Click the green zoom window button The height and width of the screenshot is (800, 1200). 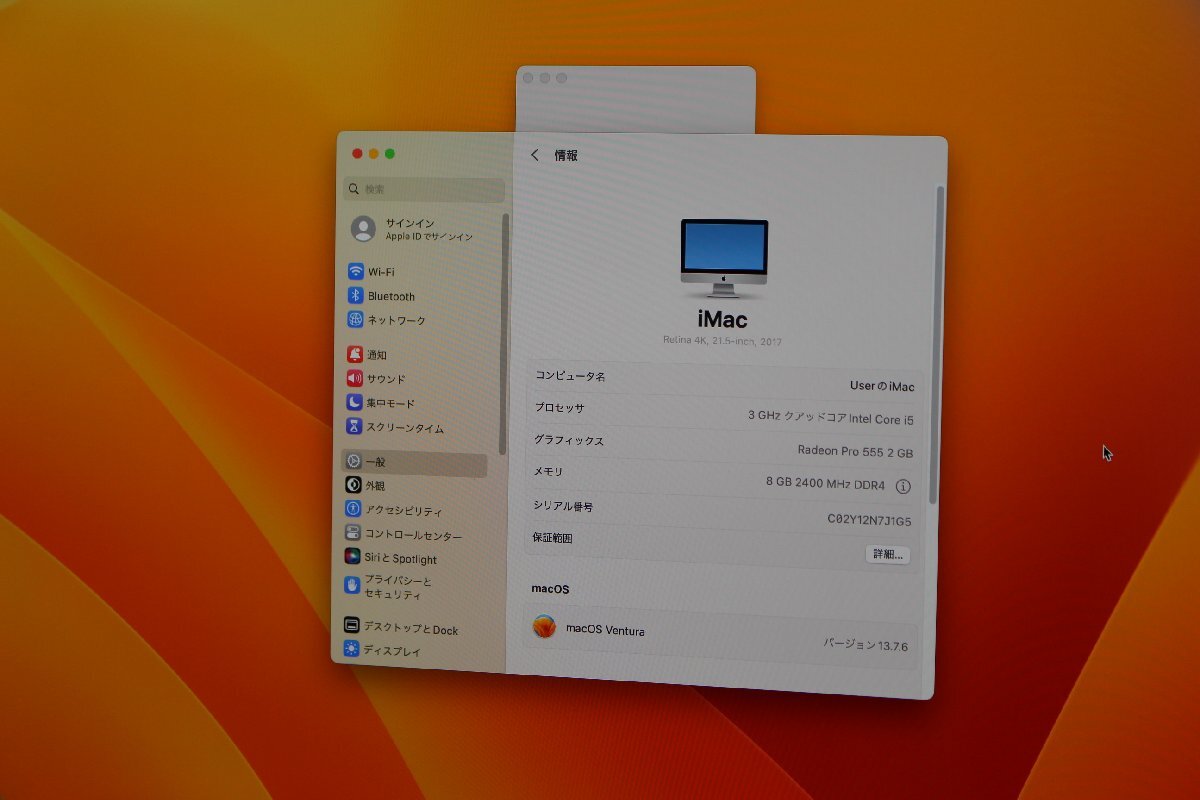[x=389, y=153]
